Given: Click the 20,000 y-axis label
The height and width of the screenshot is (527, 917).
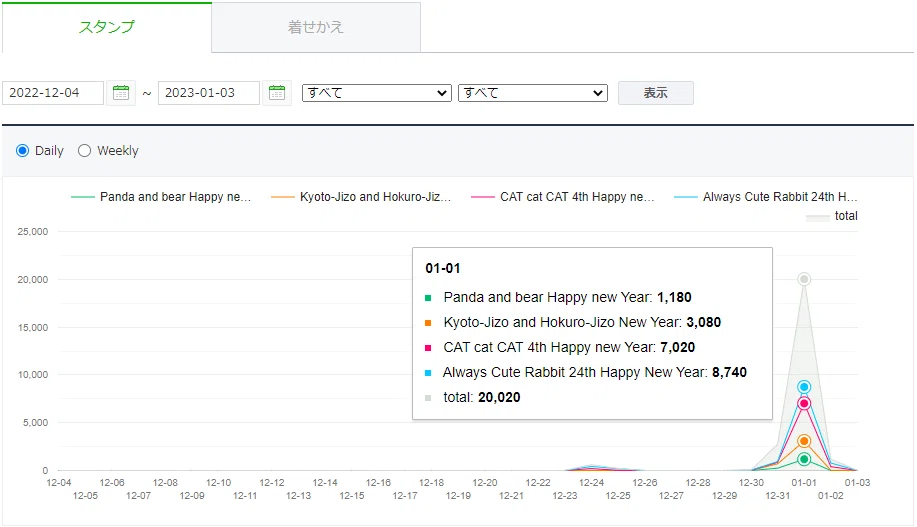Looking at the screenshot, I should pos(33,280).
